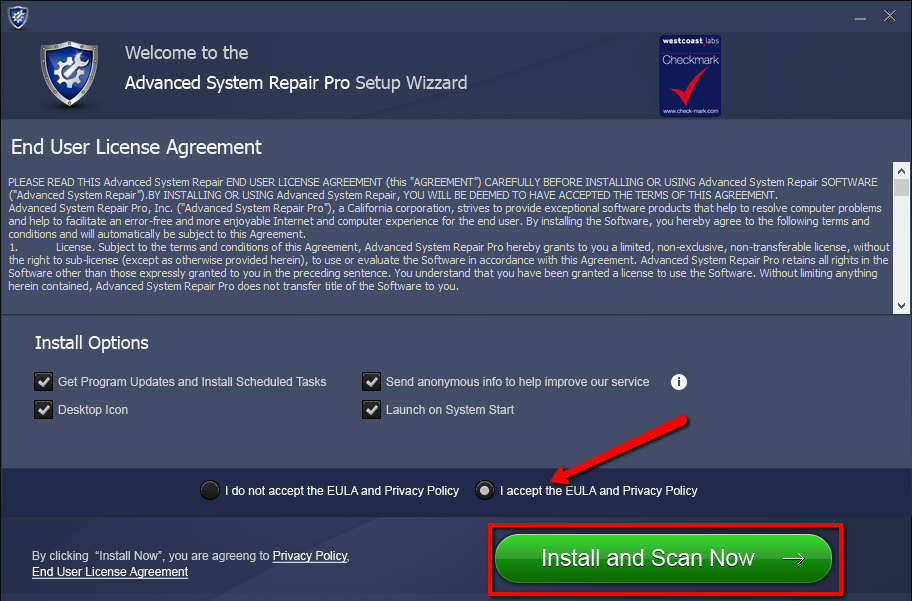The image size is (912, 601).
Task: Click Install and Scan Now button
Action: pos(664,559)
